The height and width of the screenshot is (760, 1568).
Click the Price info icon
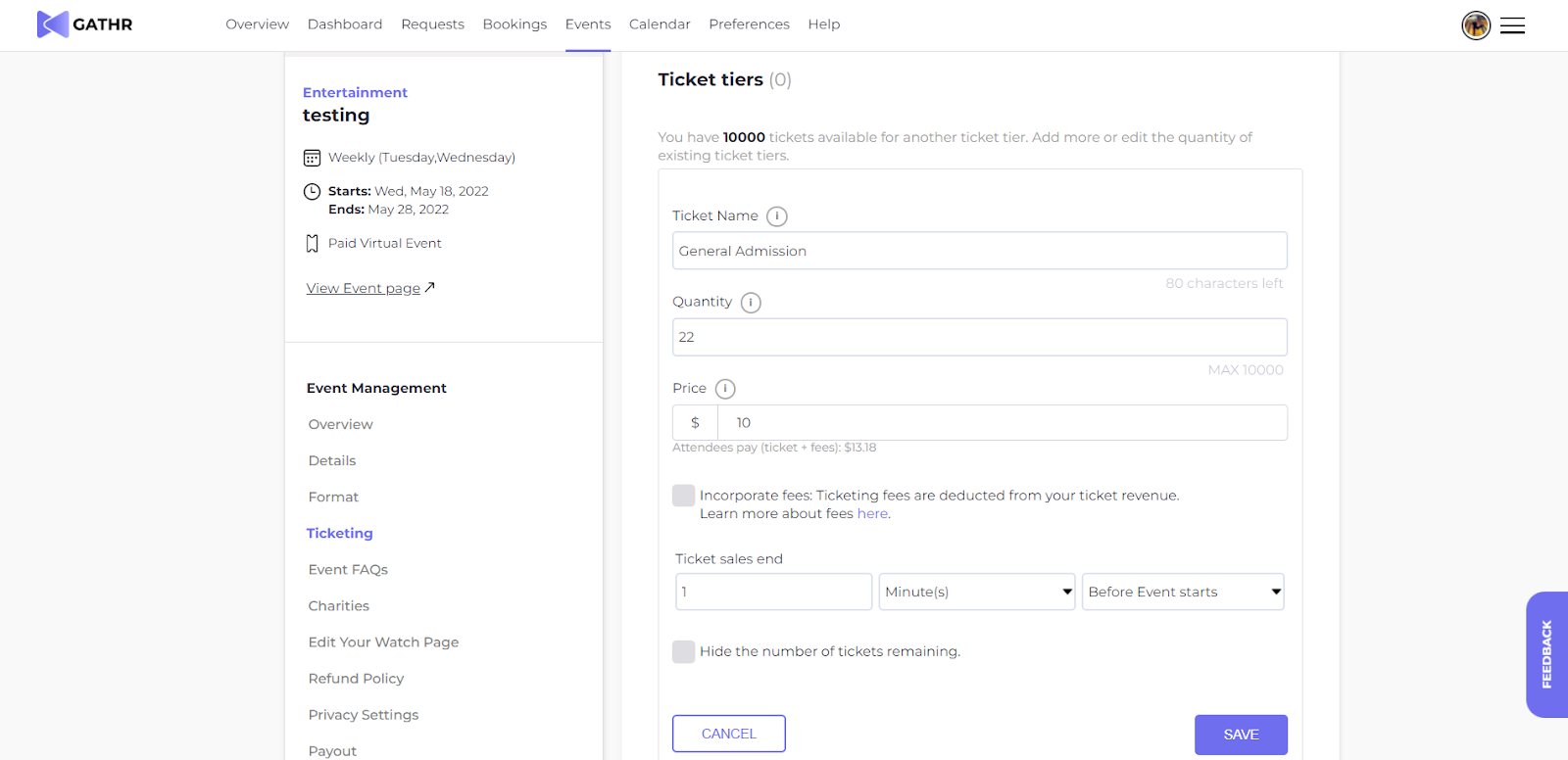[x=725, y=389]
